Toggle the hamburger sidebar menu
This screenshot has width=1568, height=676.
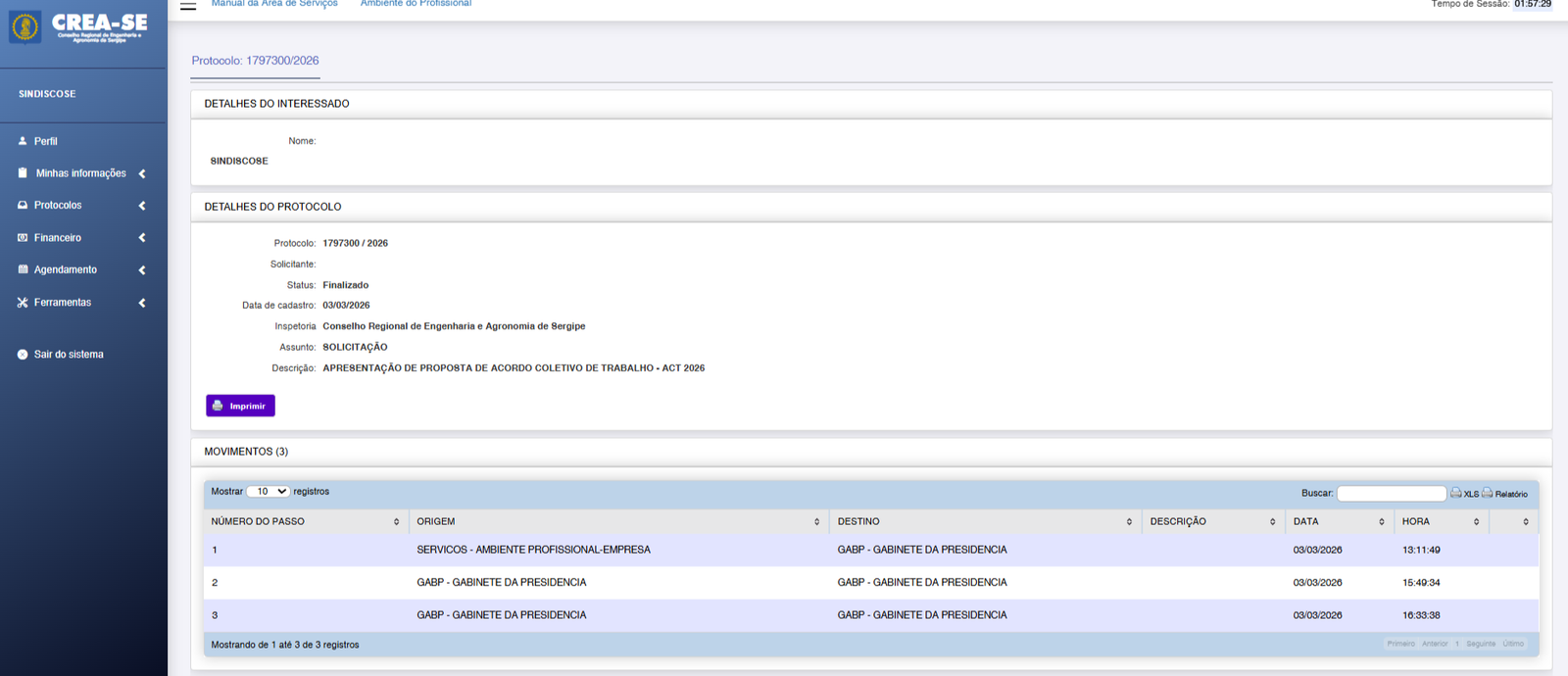click(x=188, y=5)
